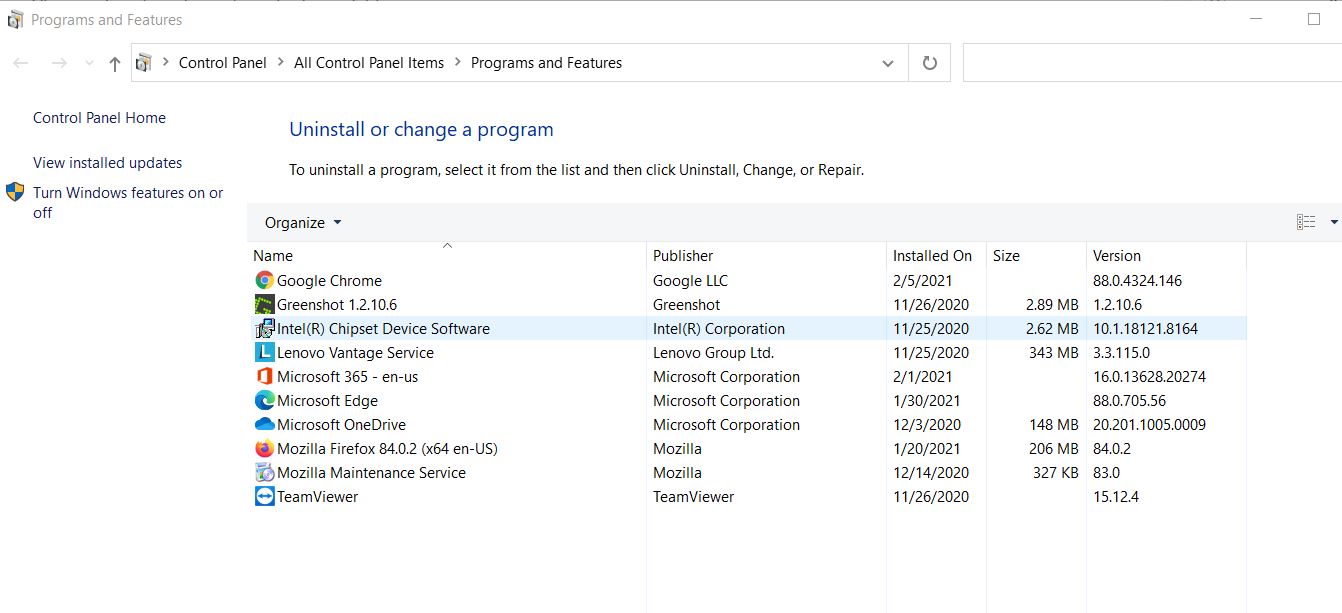Open View installed updates link
1342x613 pixels.
(x=107, y=163)
